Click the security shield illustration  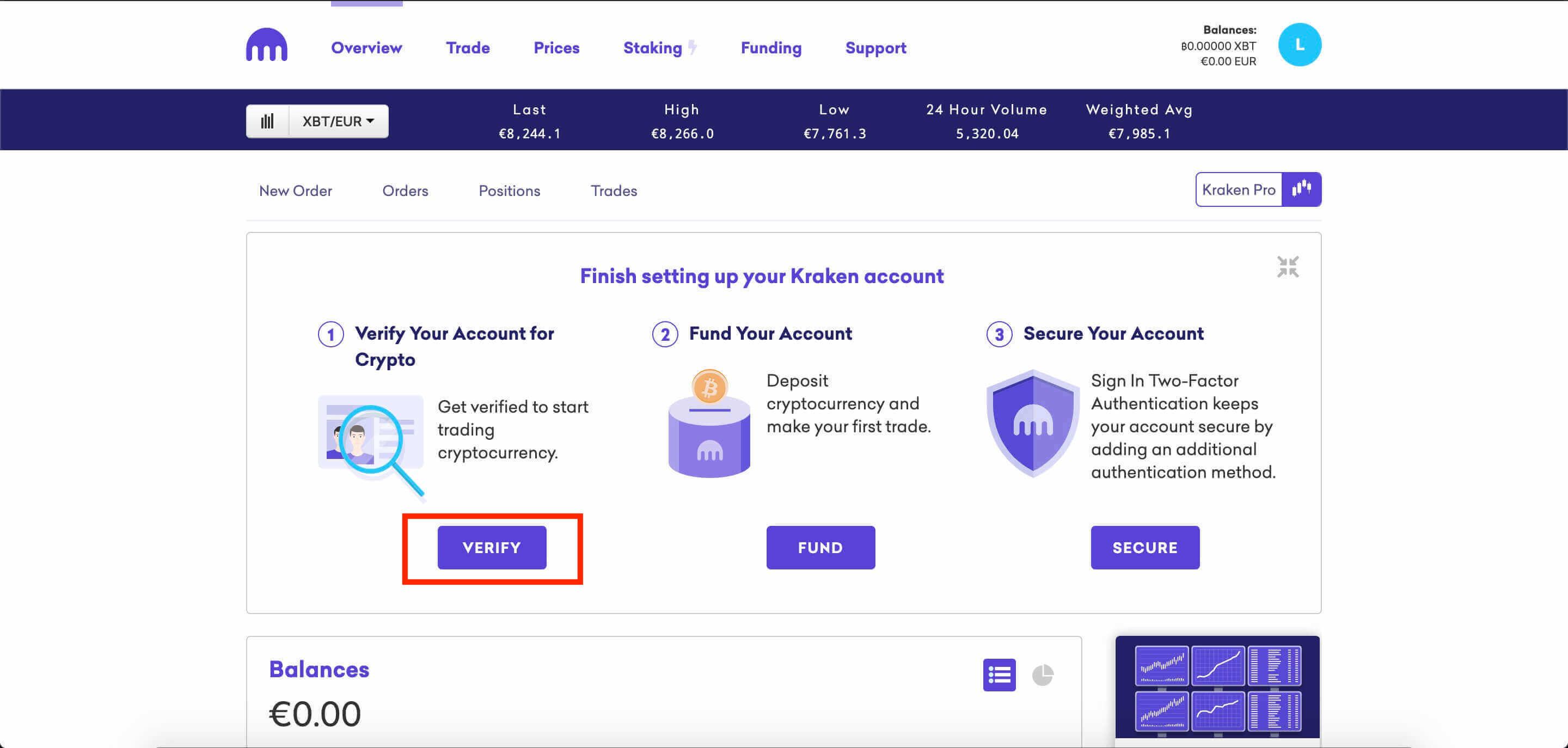1032,423
